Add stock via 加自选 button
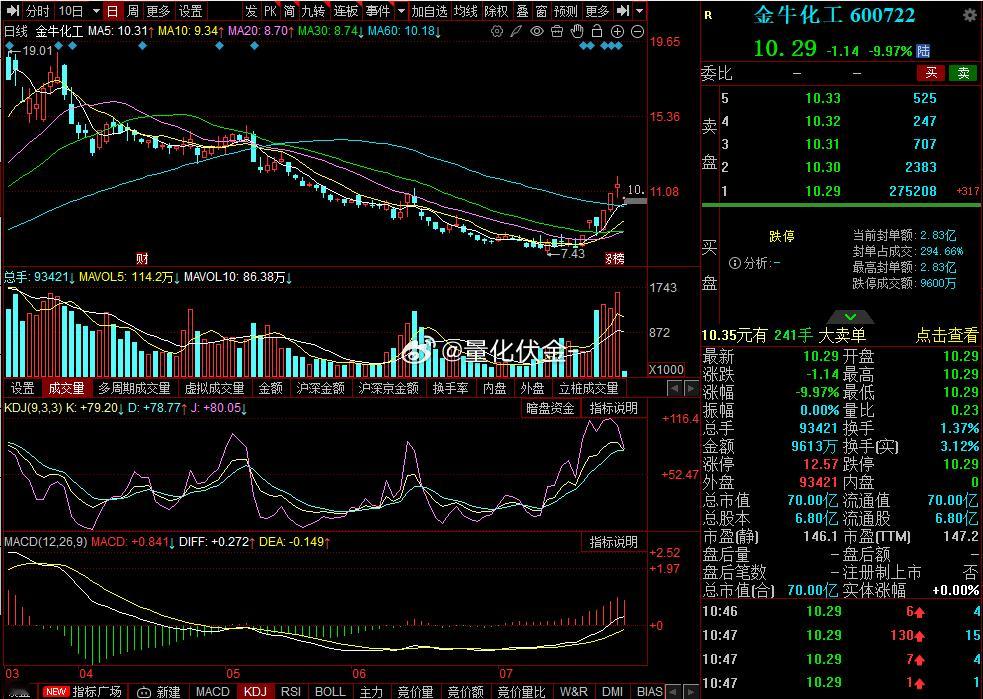Viewport: 983px width, 699px height. pyautogui.click(x=429, y=11)
